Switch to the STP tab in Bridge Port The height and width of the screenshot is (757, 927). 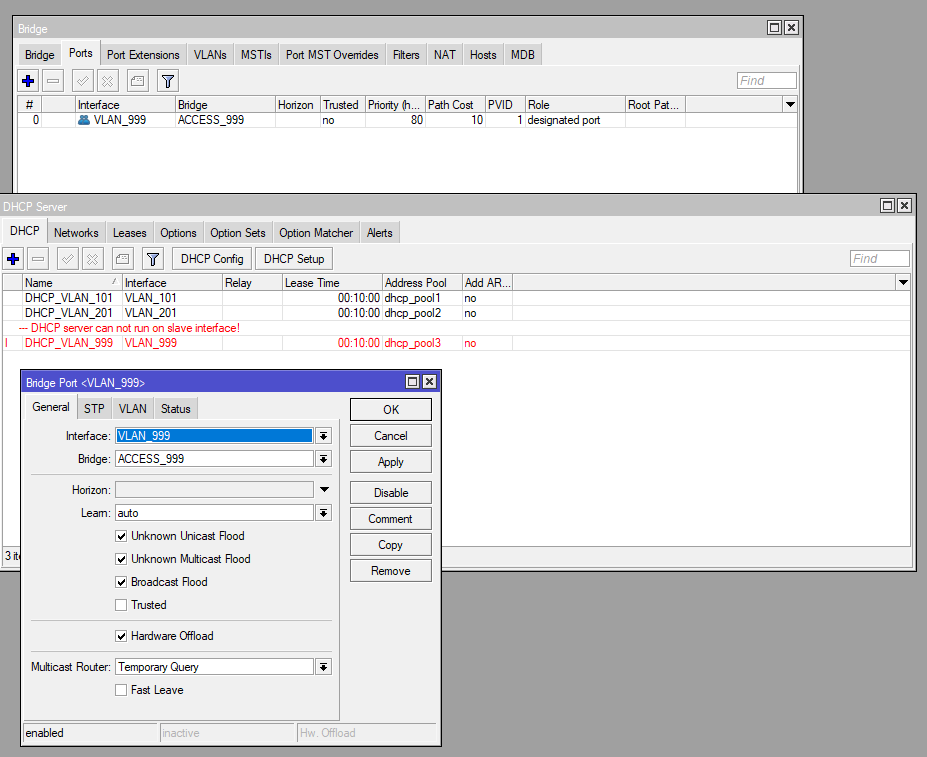(94, 408)
